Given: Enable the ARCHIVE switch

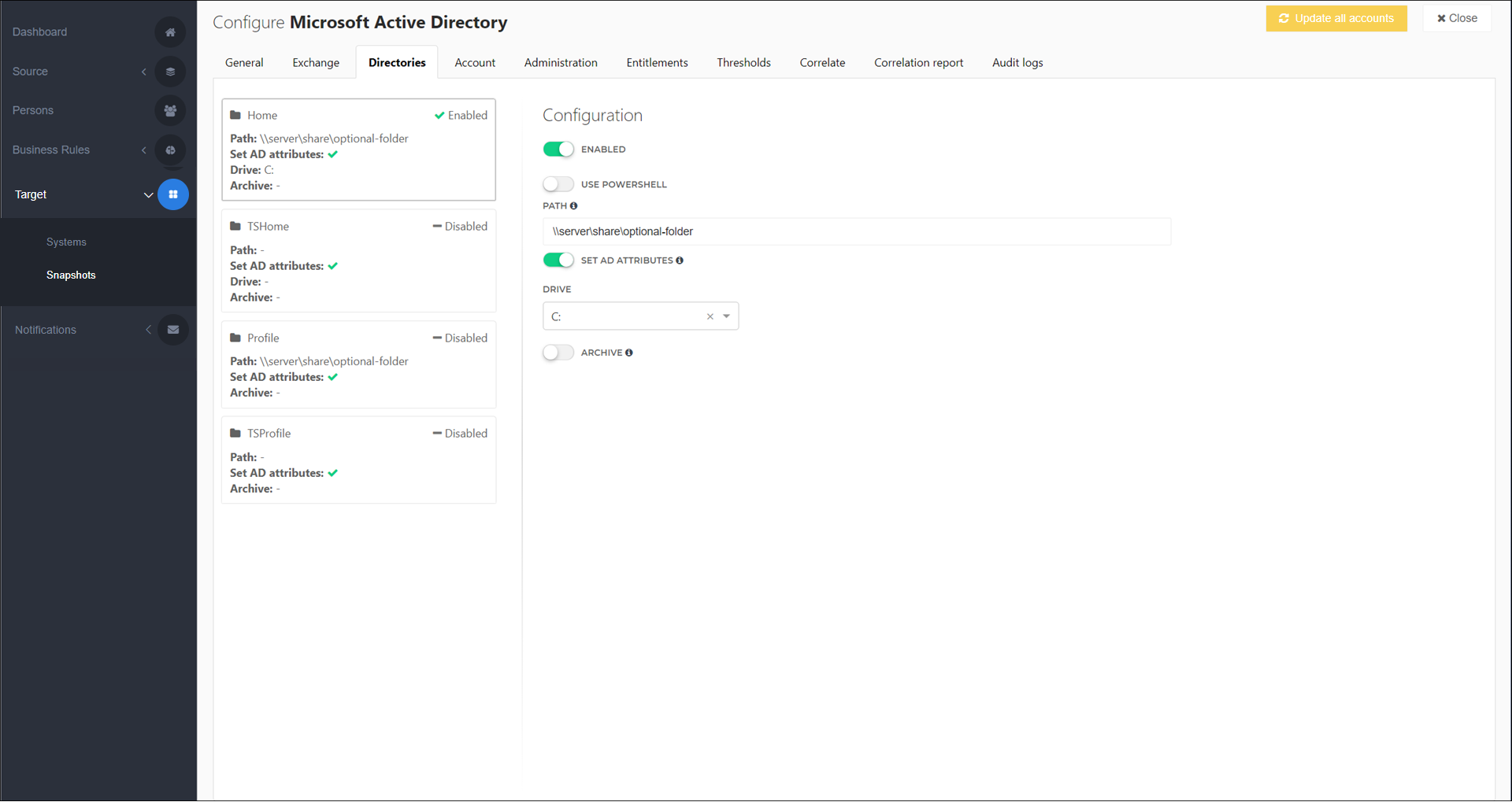Looking at the screenshot, I should click(558, 353).
